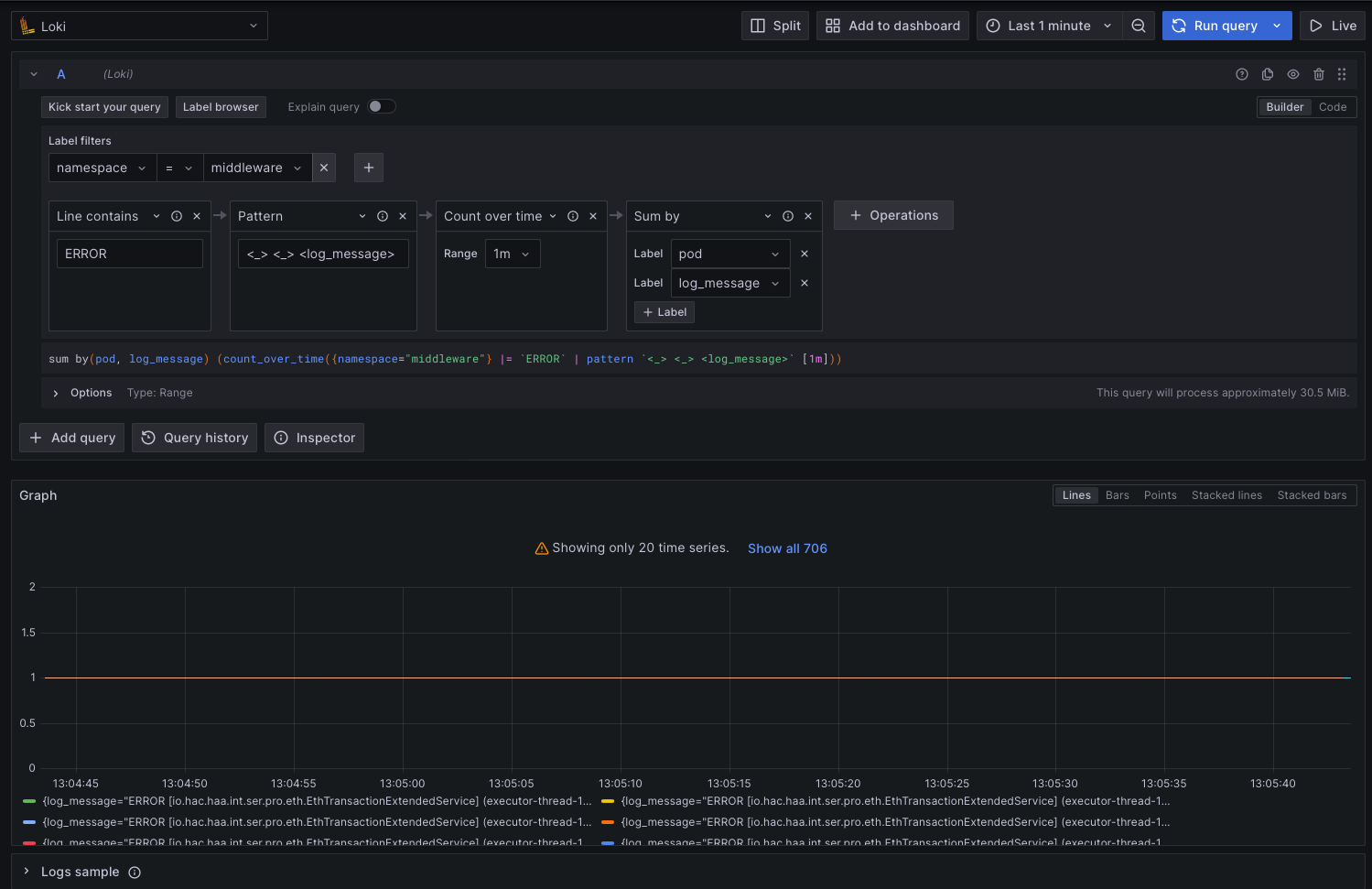Screen dimensions: 1372x889
Task: Click the Show all 706 link
Action: (786, 547)
